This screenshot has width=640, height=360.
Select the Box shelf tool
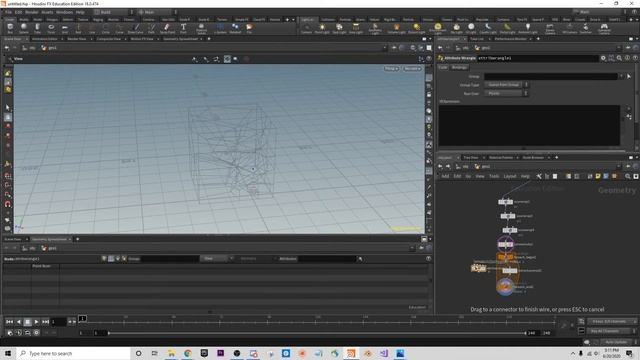(x=10, y=28)
